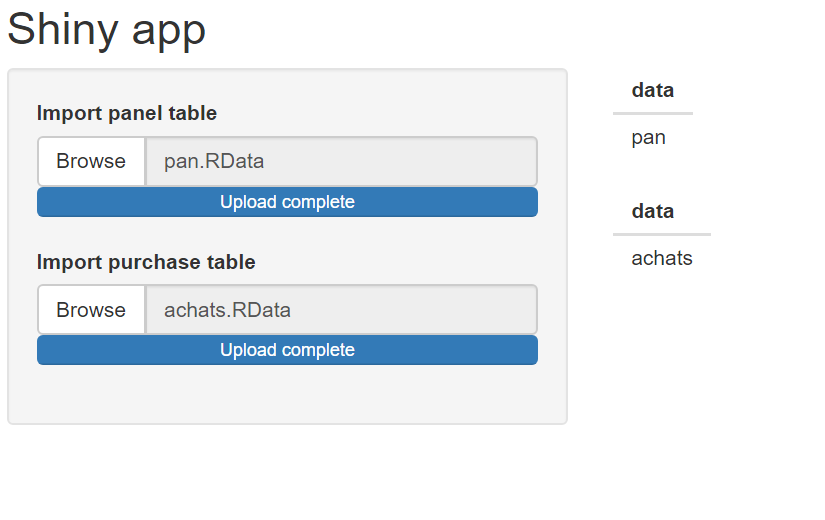
Task: Click white gap between pan and achats tables
Action: pos(660,175)
